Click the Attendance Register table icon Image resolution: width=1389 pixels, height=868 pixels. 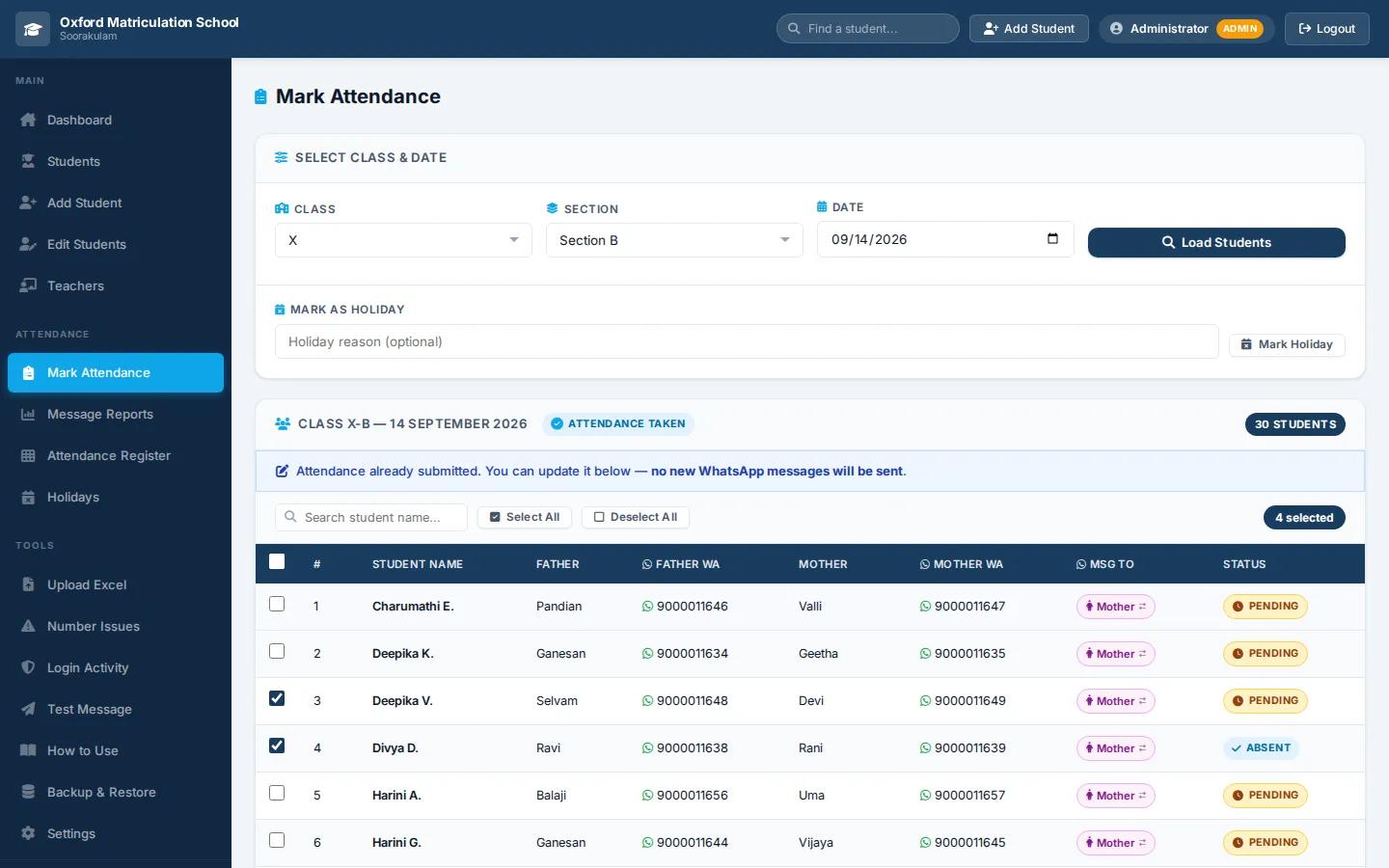coord(28,455)
